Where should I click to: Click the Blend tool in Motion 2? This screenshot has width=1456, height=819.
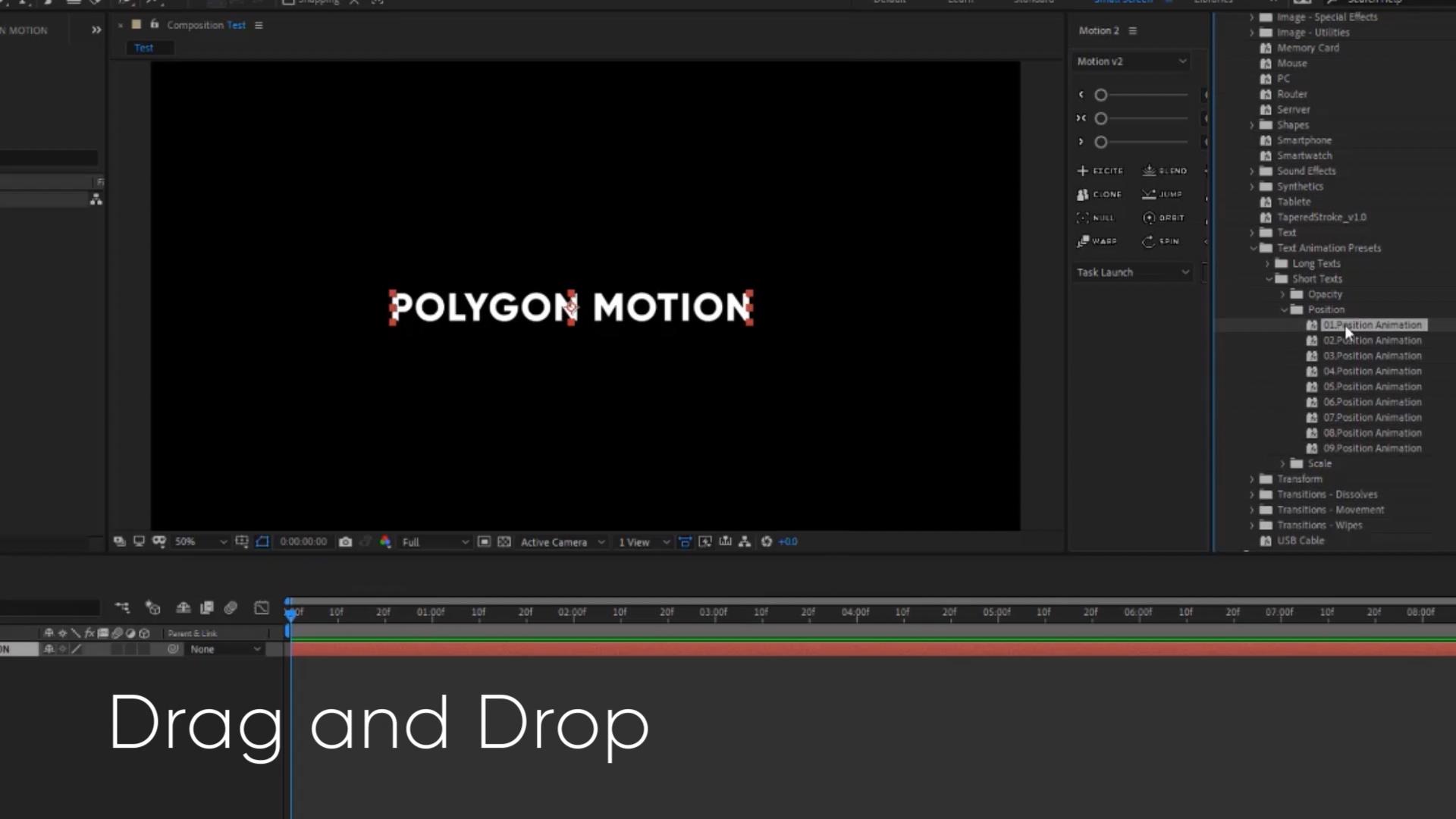(1165, 171)
